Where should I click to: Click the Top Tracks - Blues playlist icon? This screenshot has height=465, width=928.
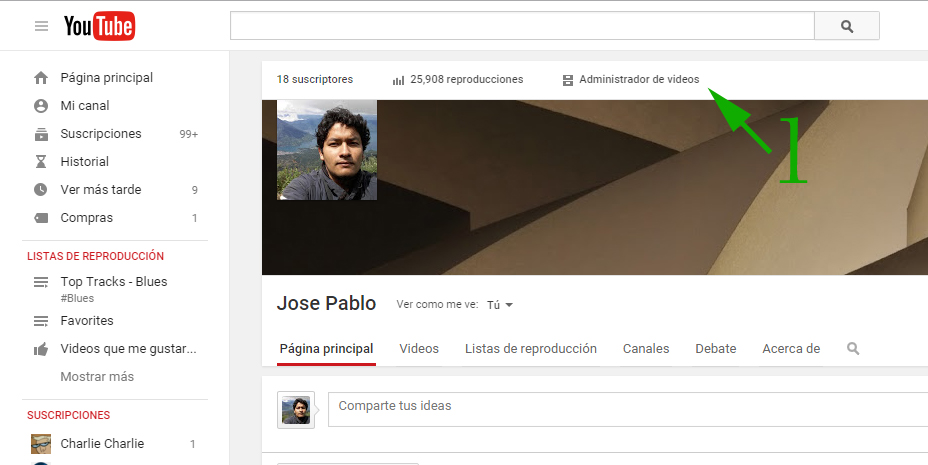click(41, 282)
